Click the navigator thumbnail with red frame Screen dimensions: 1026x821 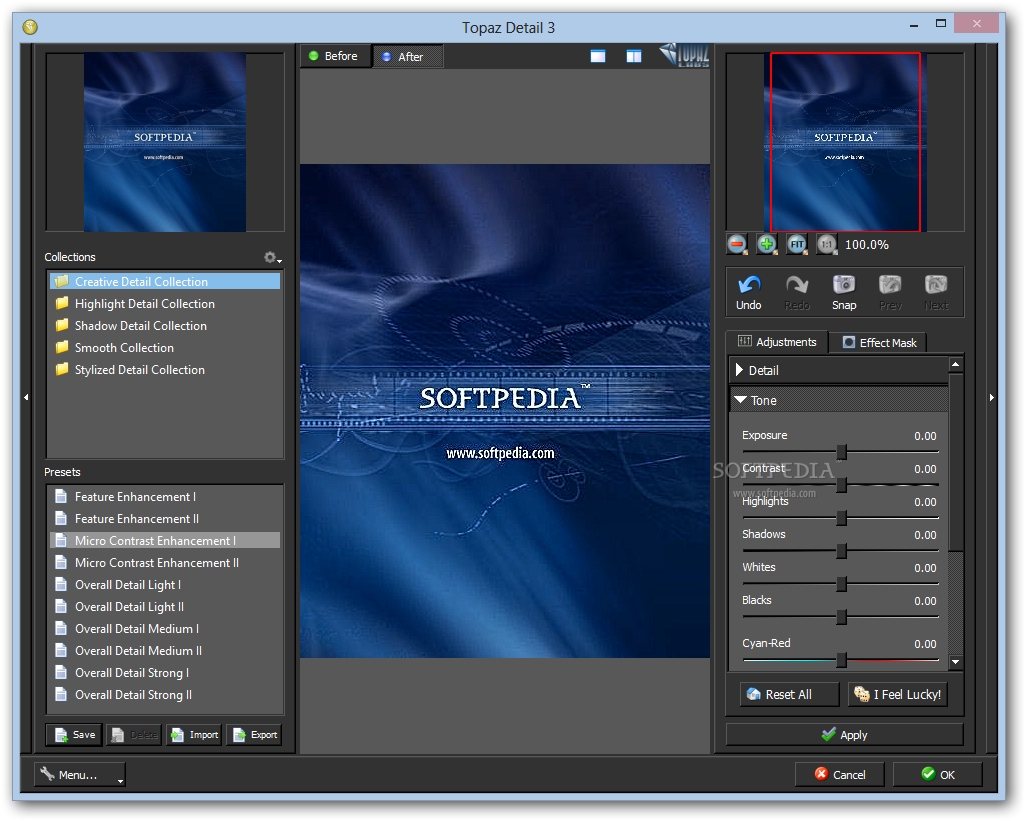tap(845, 142)
